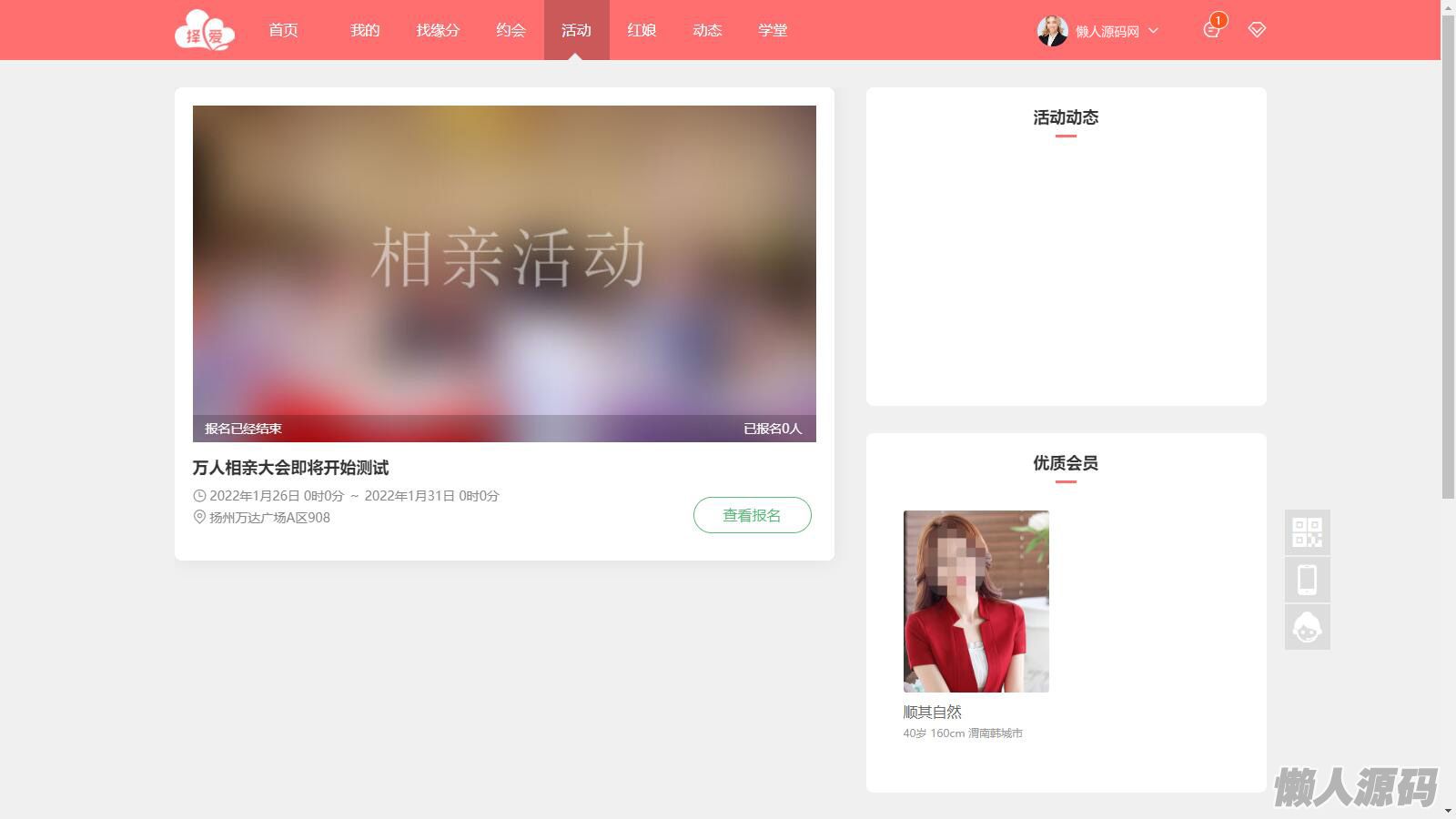Open event title 万人相亲大会即将开始测试

[290, 468]
